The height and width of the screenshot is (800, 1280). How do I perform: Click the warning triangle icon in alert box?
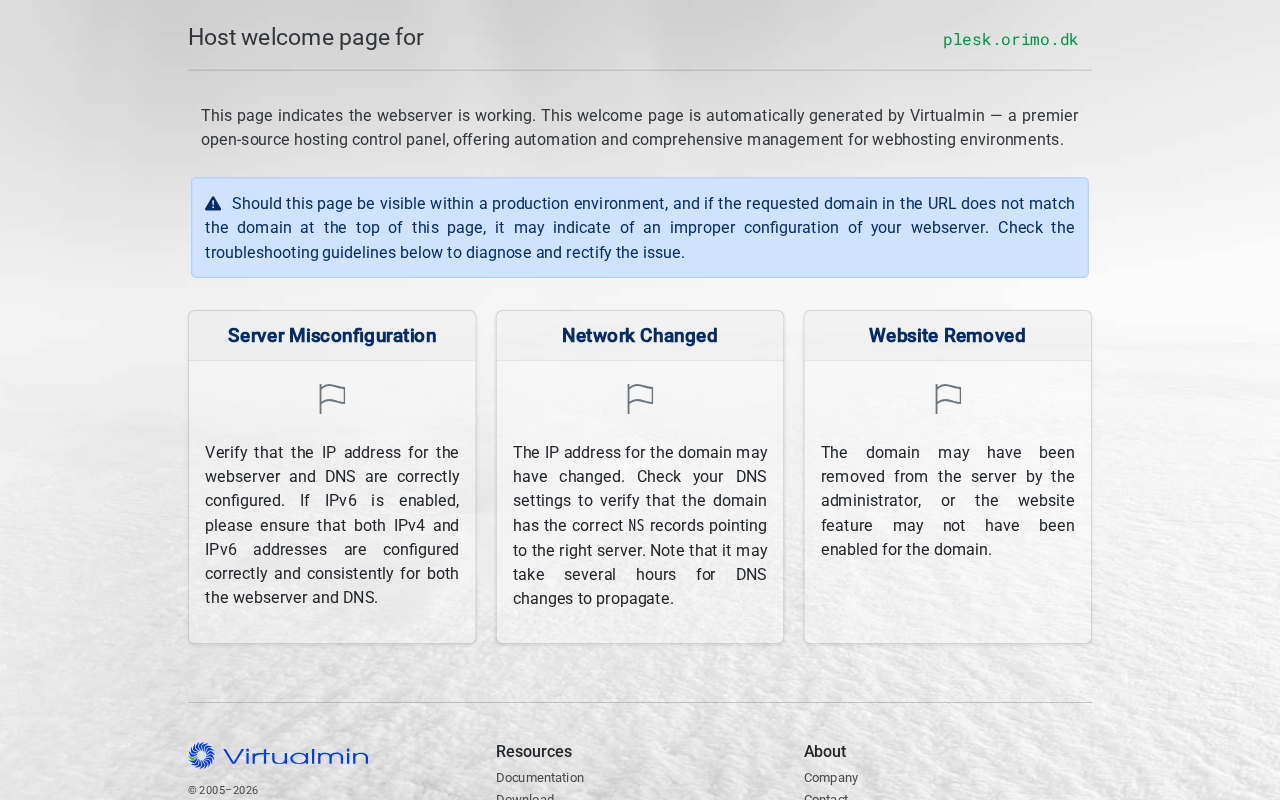pyautogui.click(x=213, y=204)
